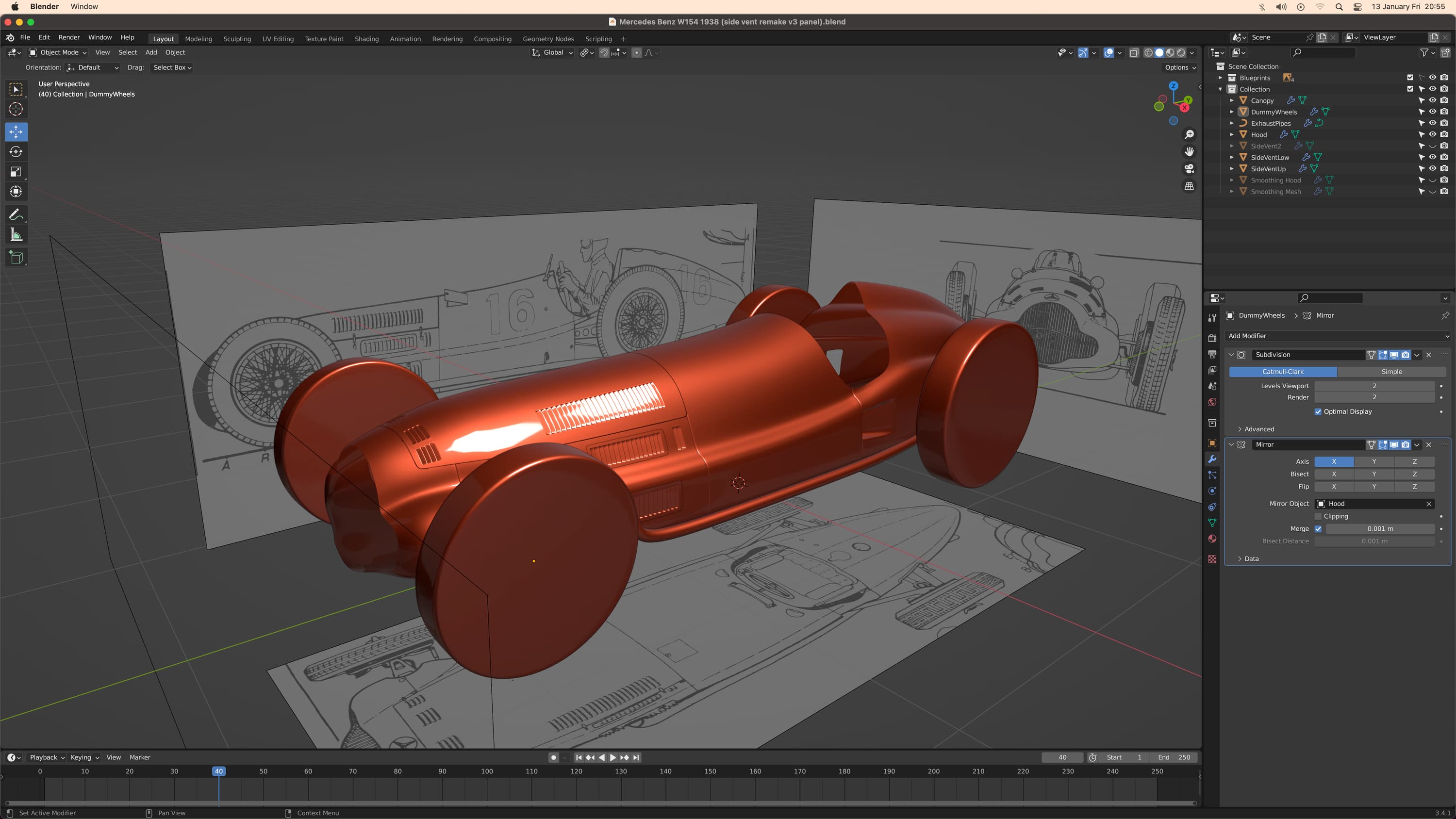Image resolution: width=1456 pixels, height=819 pixels.
Task: Open the Modifier properties wrench tab
Action: click(x=1212, y=459)
